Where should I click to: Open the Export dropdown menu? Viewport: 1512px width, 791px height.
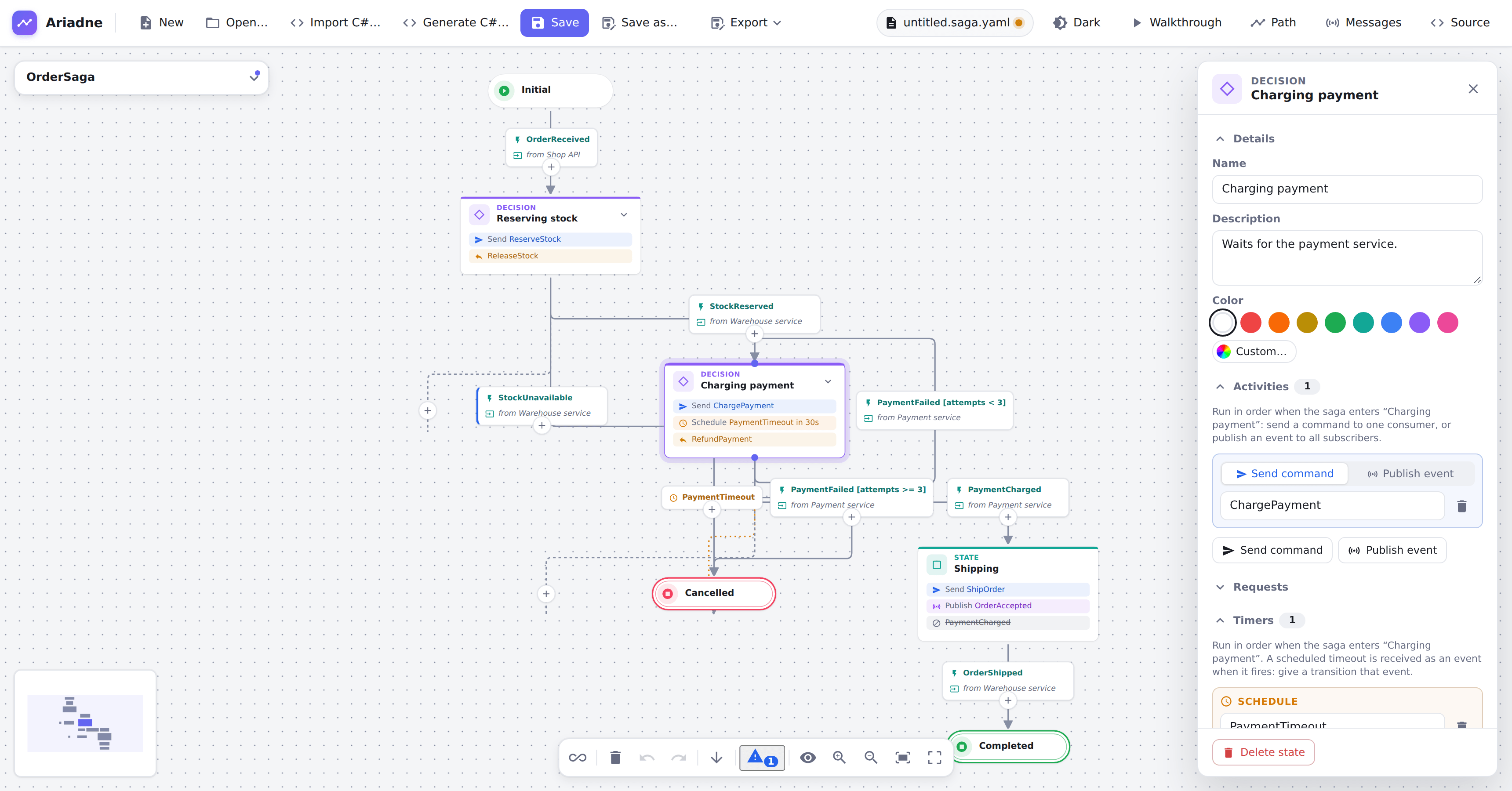746,22
